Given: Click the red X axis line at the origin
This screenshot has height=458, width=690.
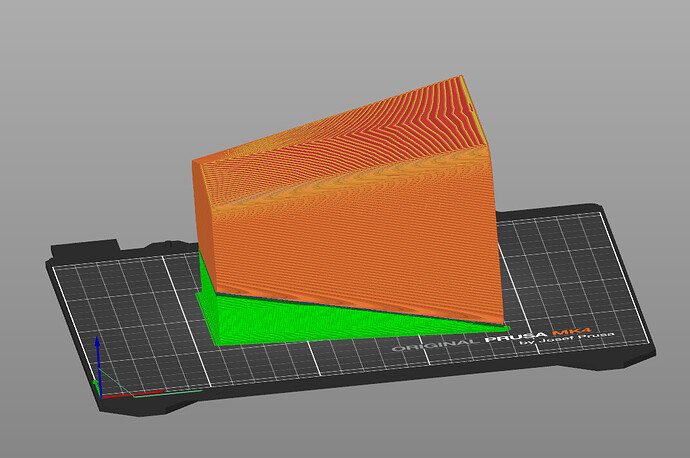Looking at the screenshot, I should pos(132,394).
